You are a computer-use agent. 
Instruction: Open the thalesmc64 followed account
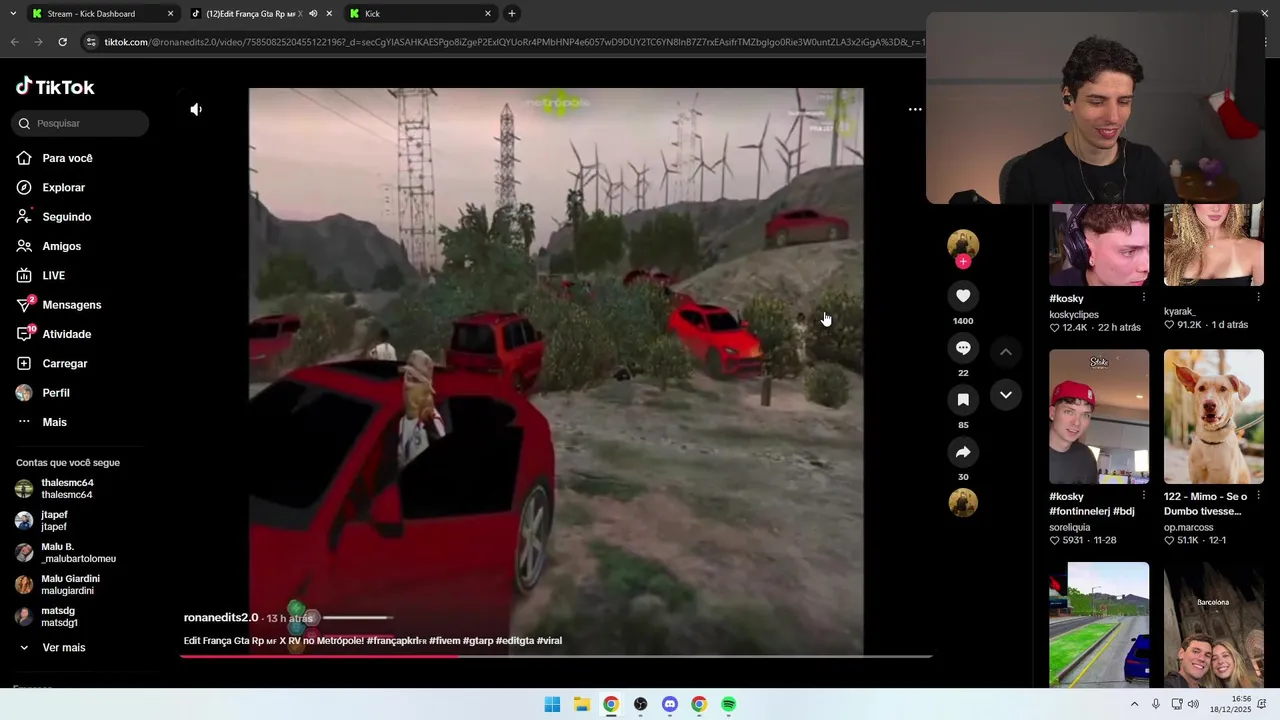pyautogui.click(x=56, y=489)
